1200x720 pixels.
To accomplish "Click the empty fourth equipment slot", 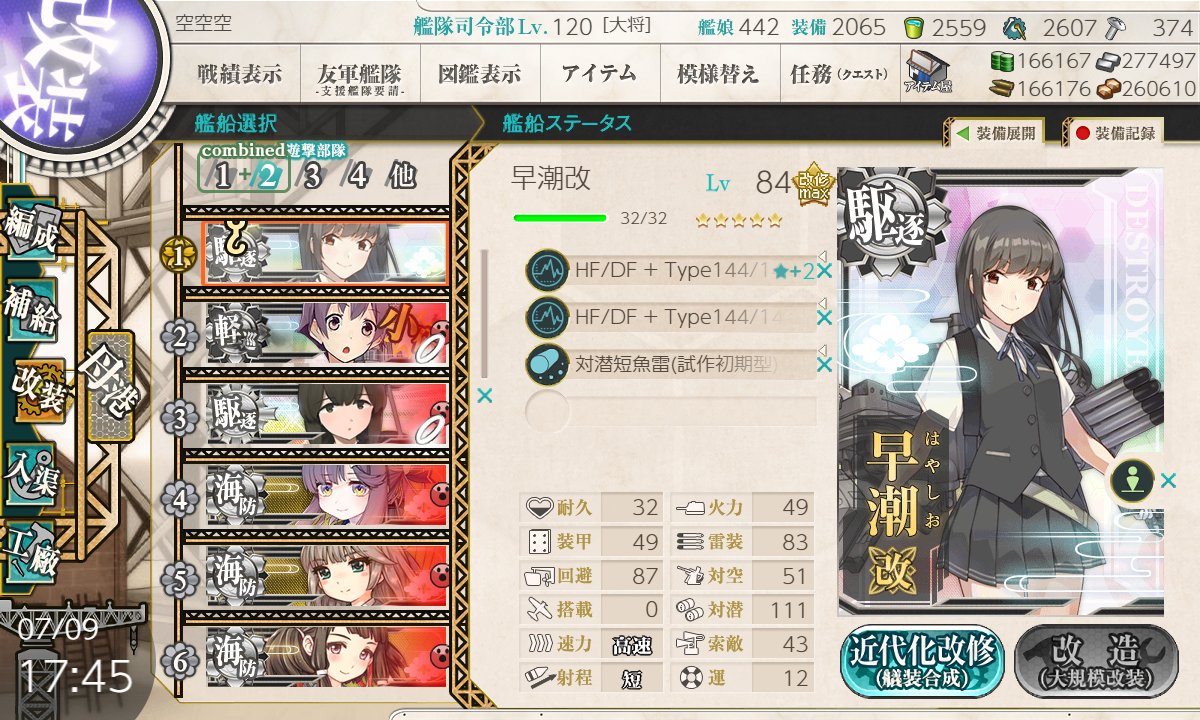I will 671,410.
